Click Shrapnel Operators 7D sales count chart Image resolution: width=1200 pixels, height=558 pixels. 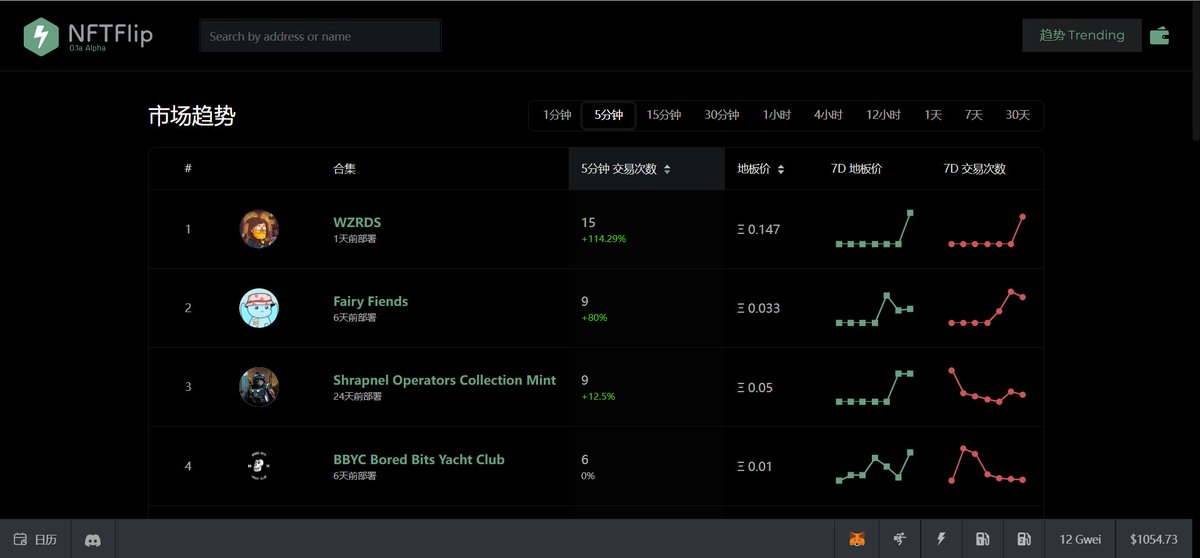pos(987,385)
